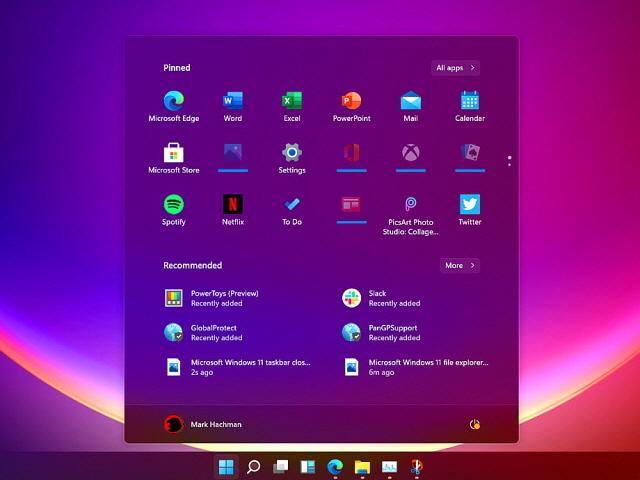
Task: Open the pinned PowerPoint app
Action: click(351, 107)
